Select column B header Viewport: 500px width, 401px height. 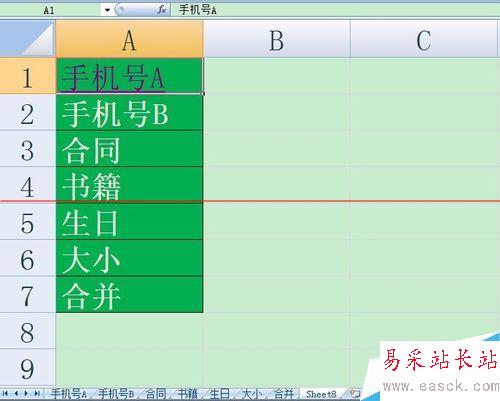click(x=277, y=40)
